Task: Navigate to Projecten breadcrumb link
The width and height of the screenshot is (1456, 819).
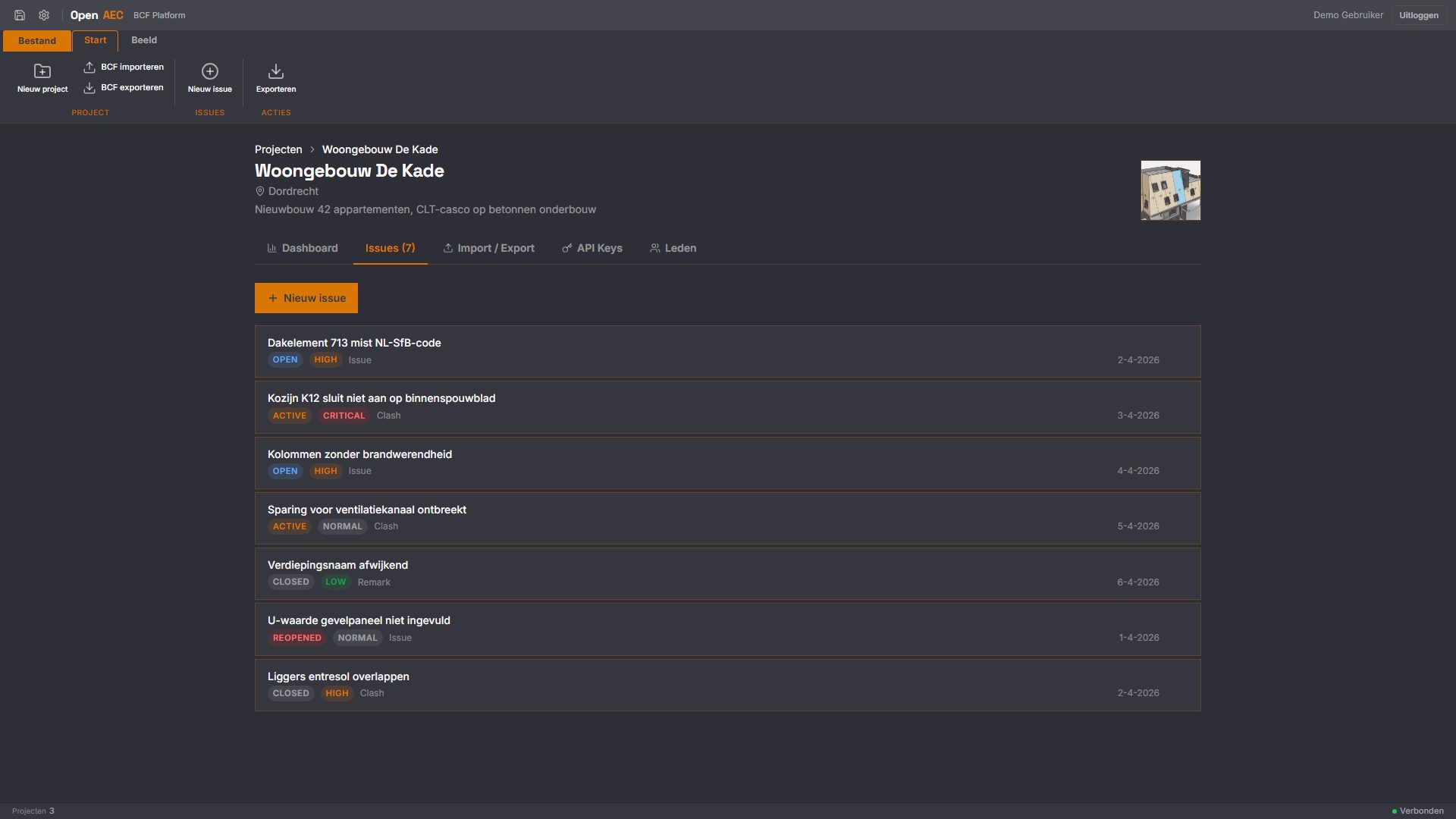Action: pos(278,149)
